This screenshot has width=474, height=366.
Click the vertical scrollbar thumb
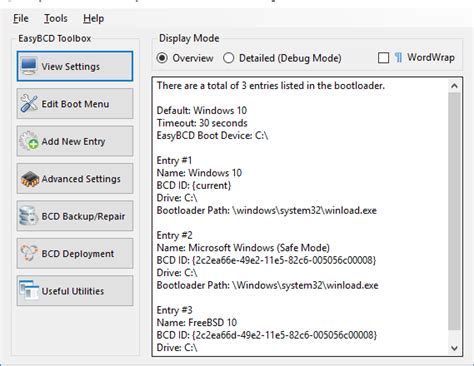point(454,212)
